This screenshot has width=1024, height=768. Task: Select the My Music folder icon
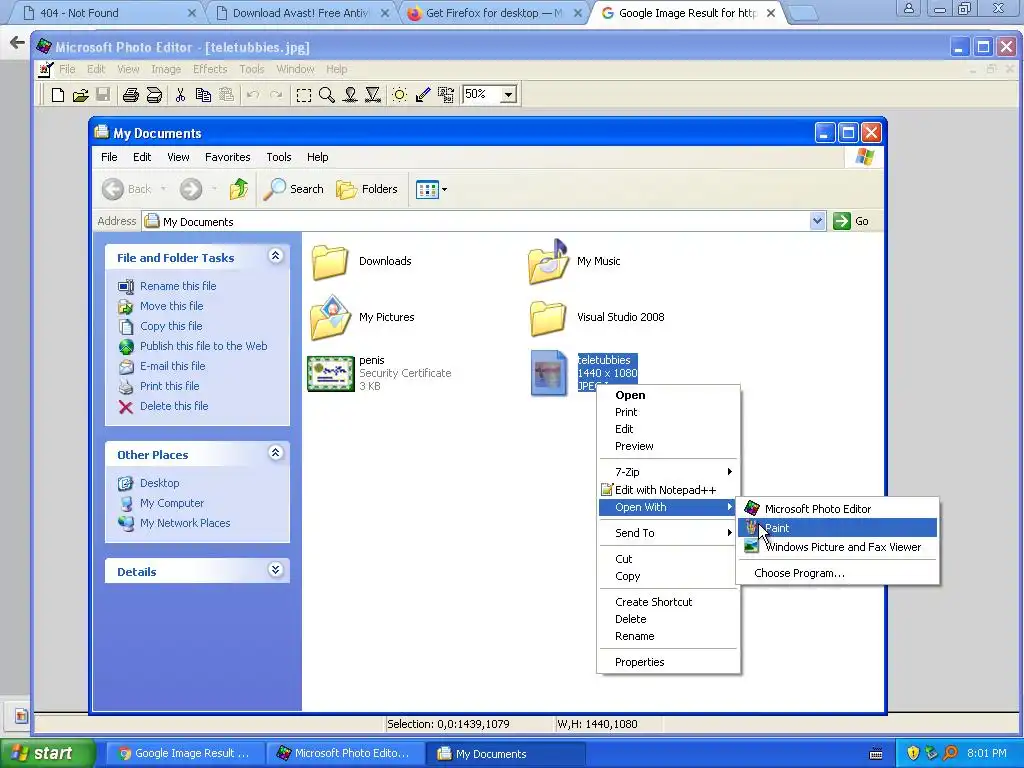click(x=547, y=262)
